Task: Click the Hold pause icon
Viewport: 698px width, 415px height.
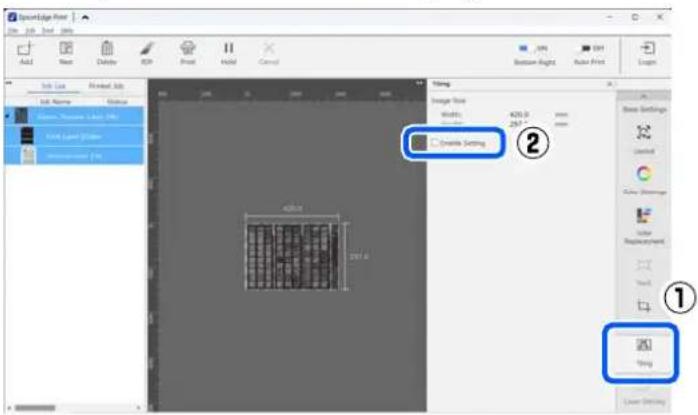Action: pos(228,48)
